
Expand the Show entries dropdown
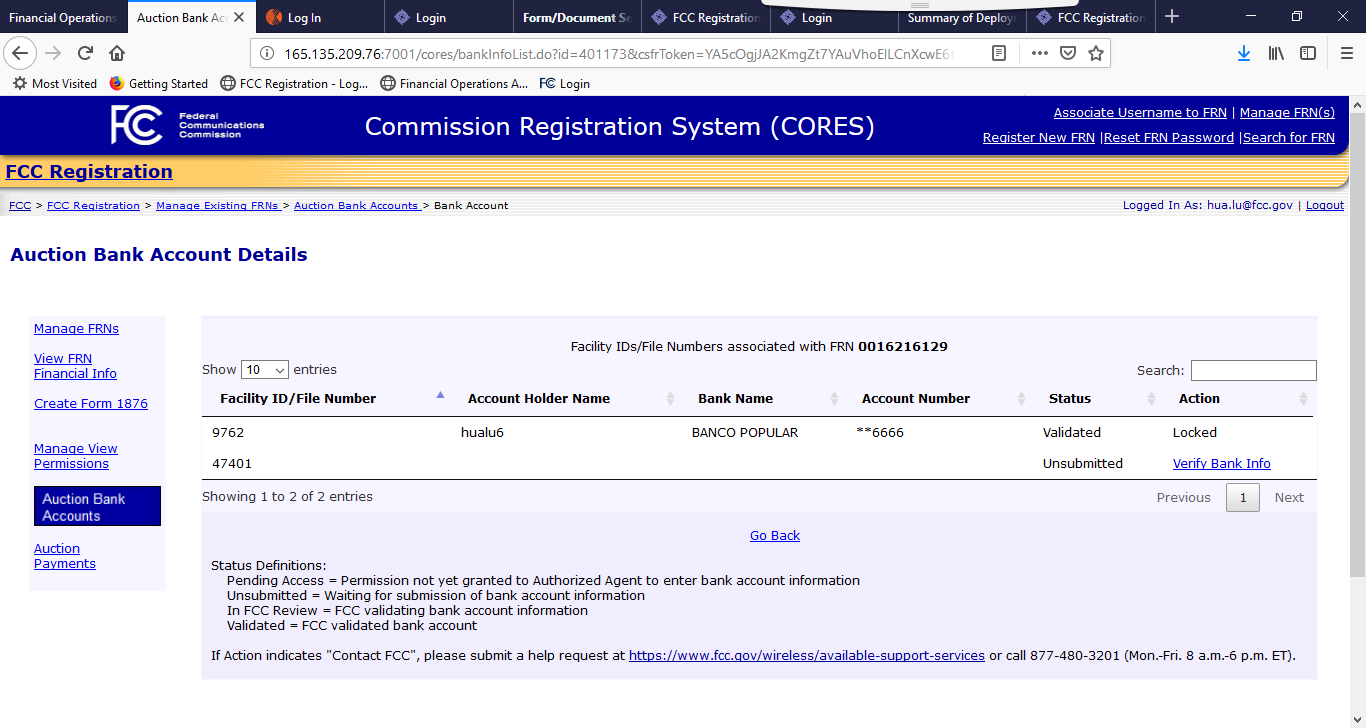click(265, 370)
